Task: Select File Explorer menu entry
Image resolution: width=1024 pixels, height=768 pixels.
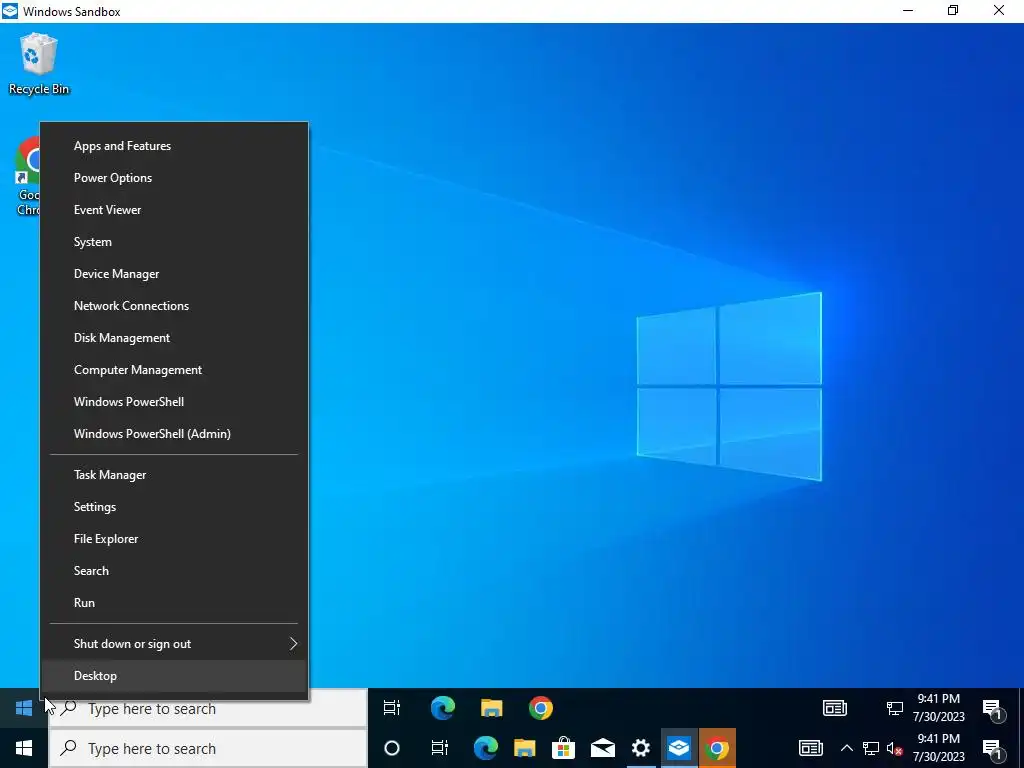Action: click(x=174, y=539)
